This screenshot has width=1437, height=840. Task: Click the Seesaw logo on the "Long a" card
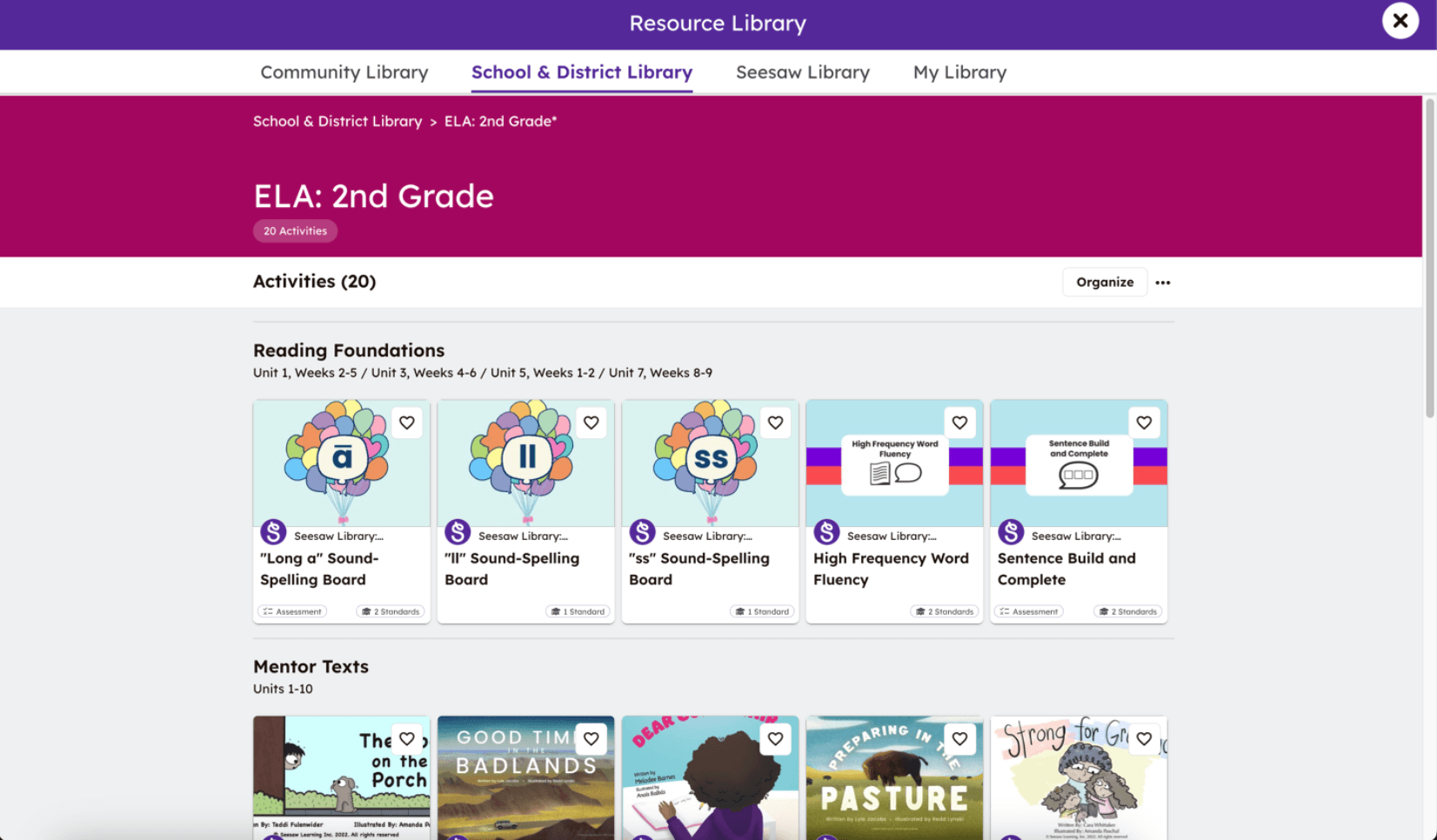coord(272,531)
